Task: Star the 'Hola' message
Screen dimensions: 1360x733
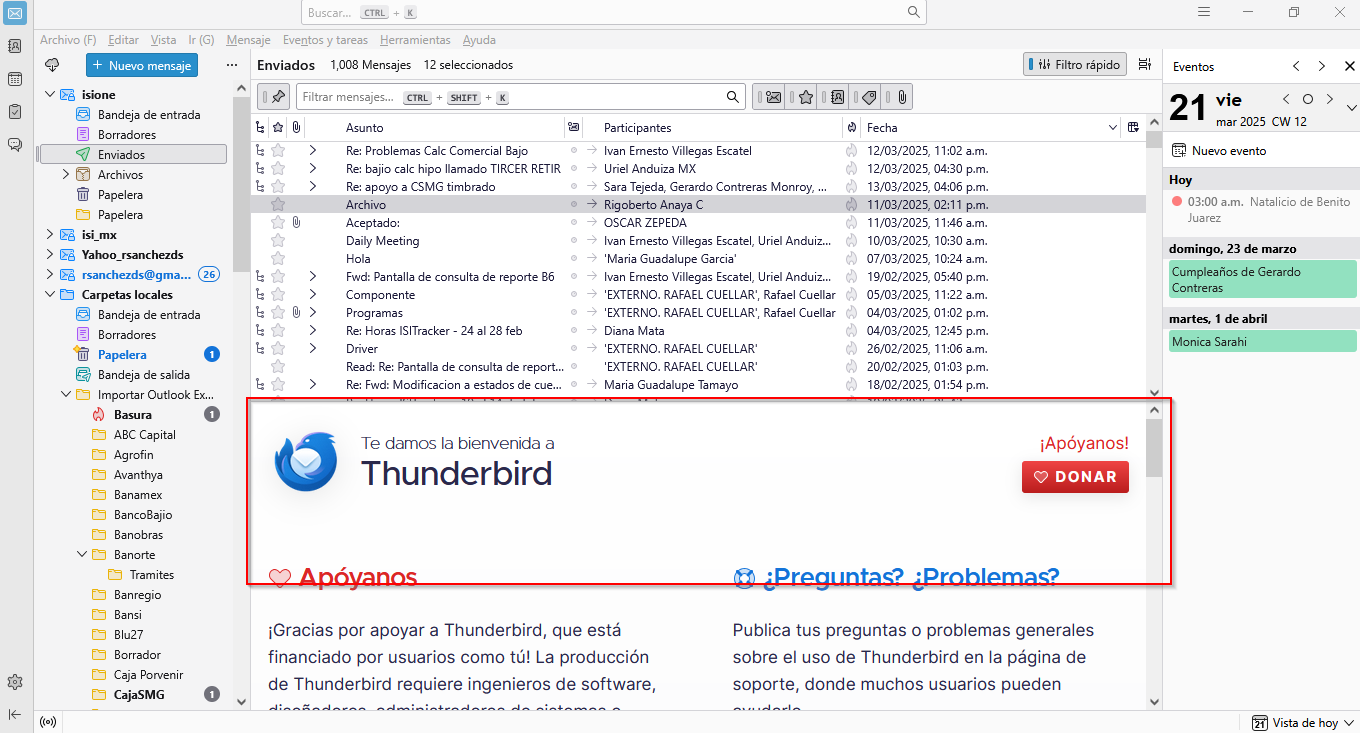Action: pos(278,259)
